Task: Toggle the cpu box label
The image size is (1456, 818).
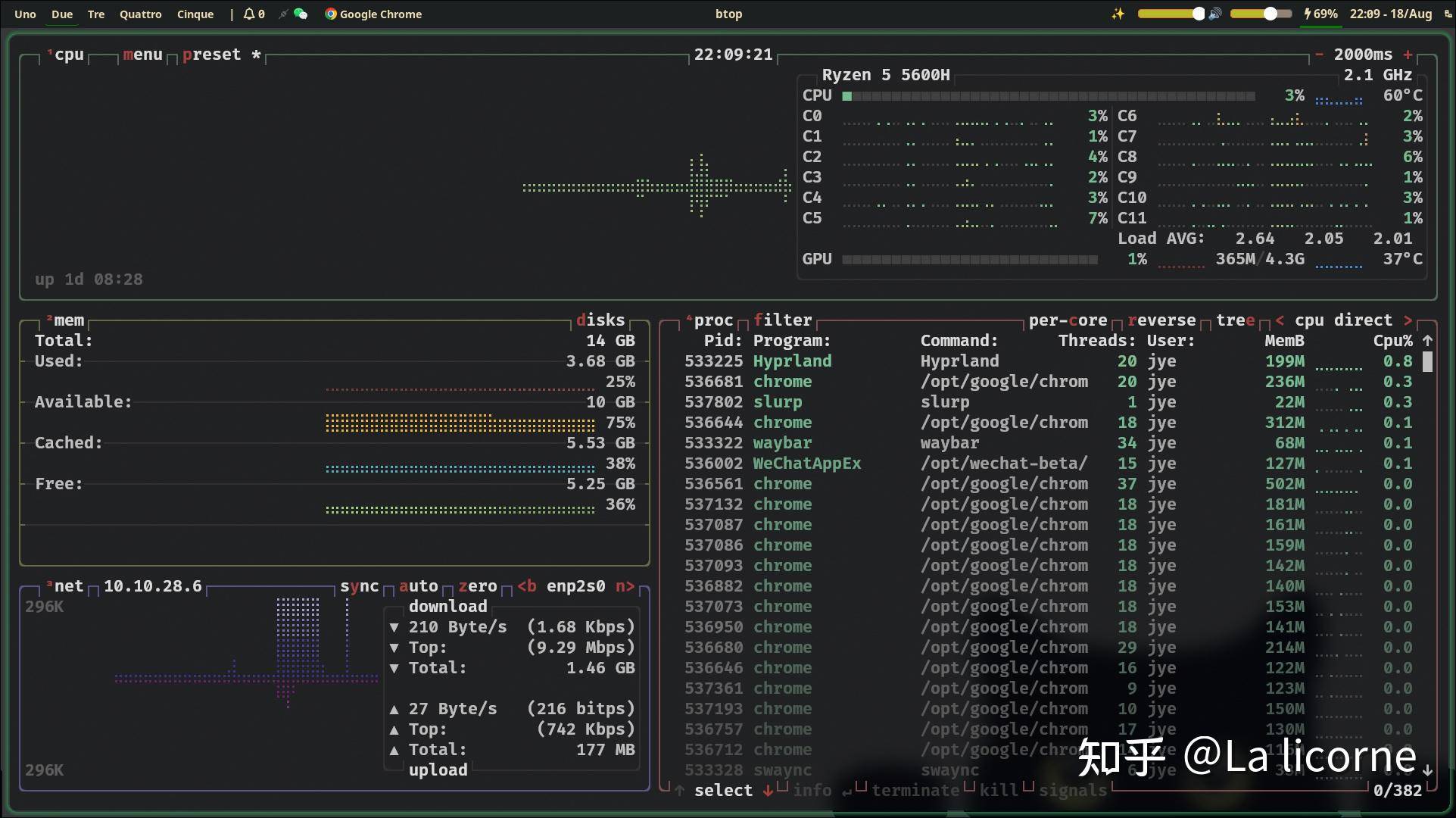Action: tap(65, 55)
